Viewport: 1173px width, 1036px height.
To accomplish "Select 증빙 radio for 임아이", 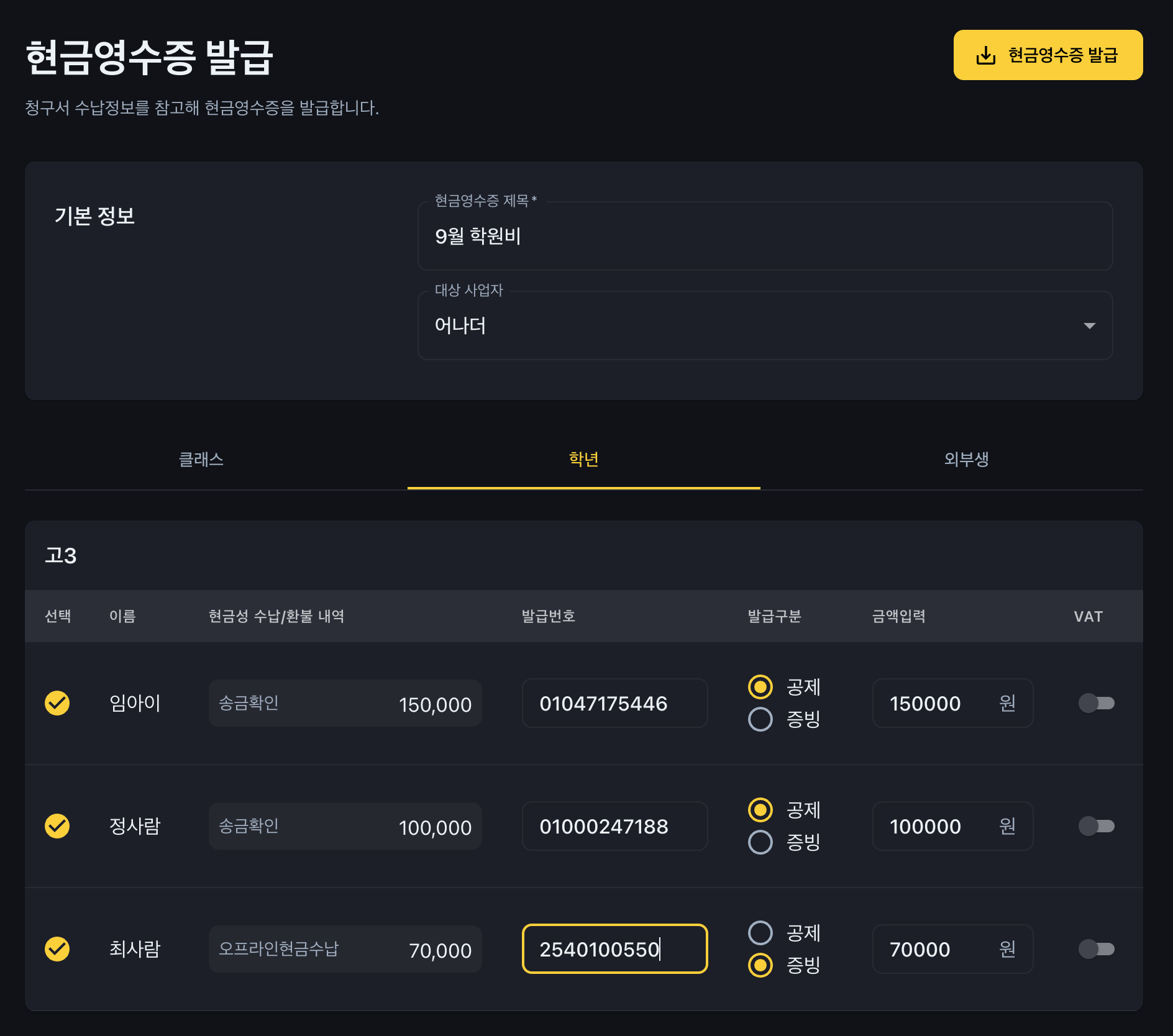I will [760, 719].
